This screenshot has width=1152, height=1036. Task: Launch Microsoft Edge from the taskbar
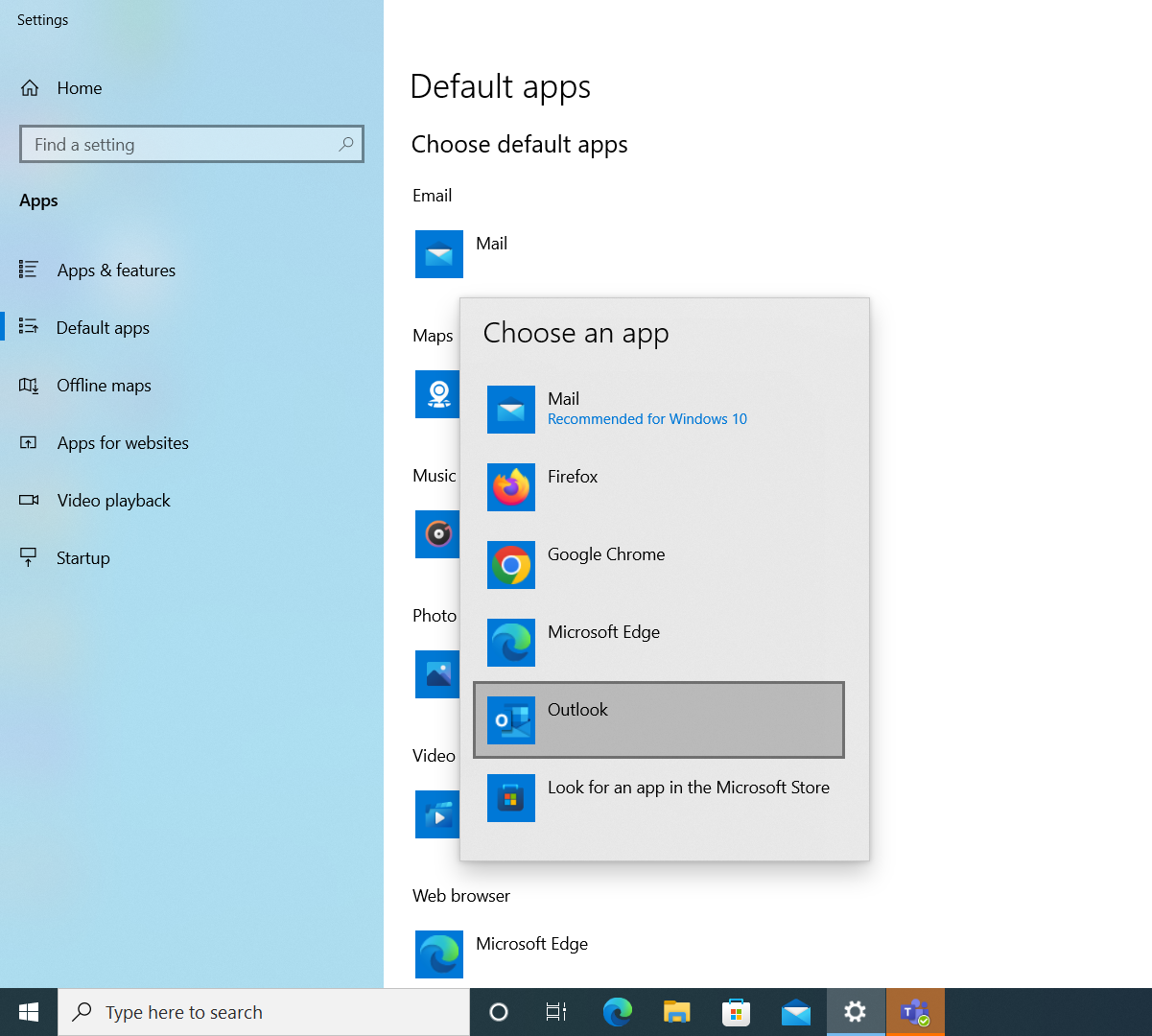pos(618,1012)
